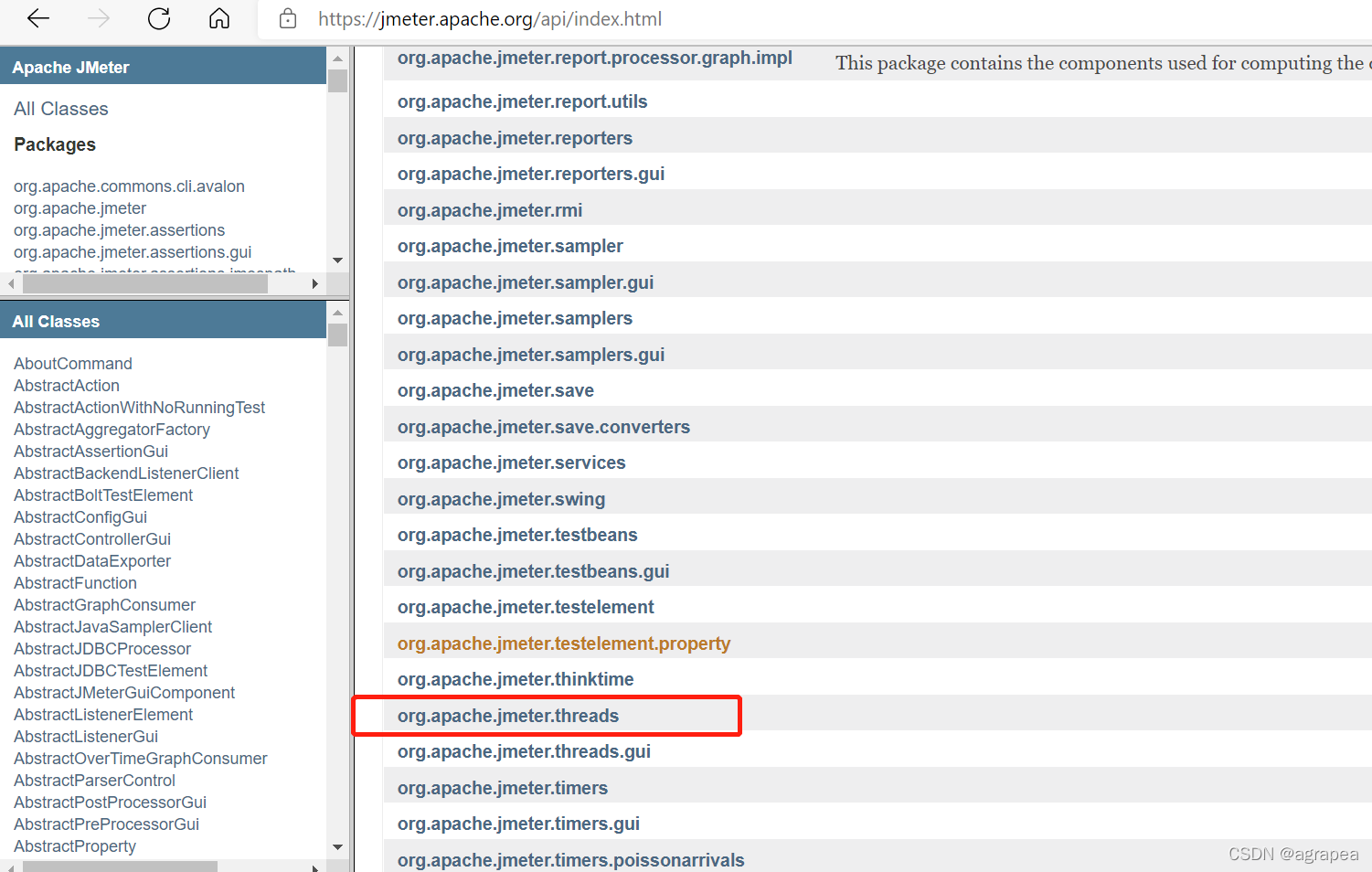This screenshot has height=872, width=1372.
Task: Open AbstractGraphConsumer class
Action: tap(104, 605)
